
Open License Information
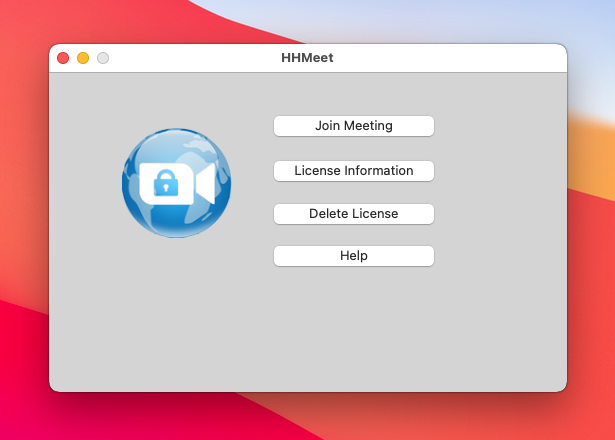(354, 171)
